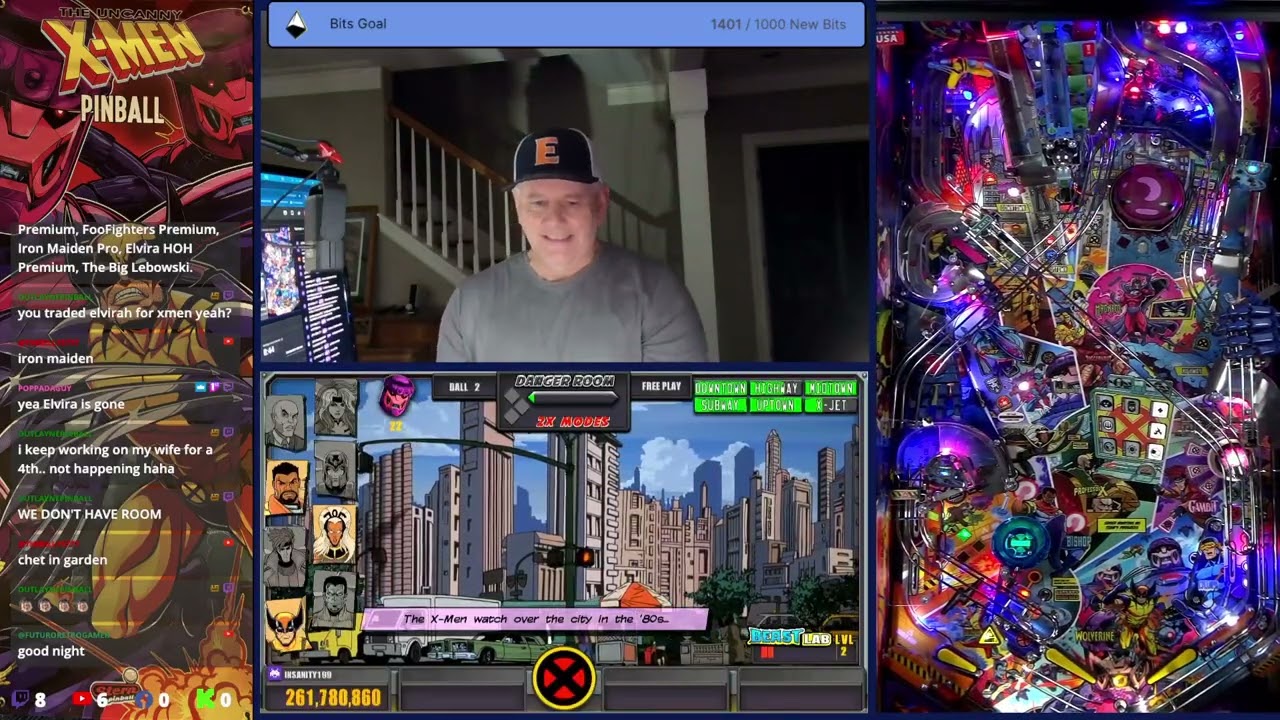Click the streamer's webcam video
1280x720 pixels.
(x=565, y=205)
